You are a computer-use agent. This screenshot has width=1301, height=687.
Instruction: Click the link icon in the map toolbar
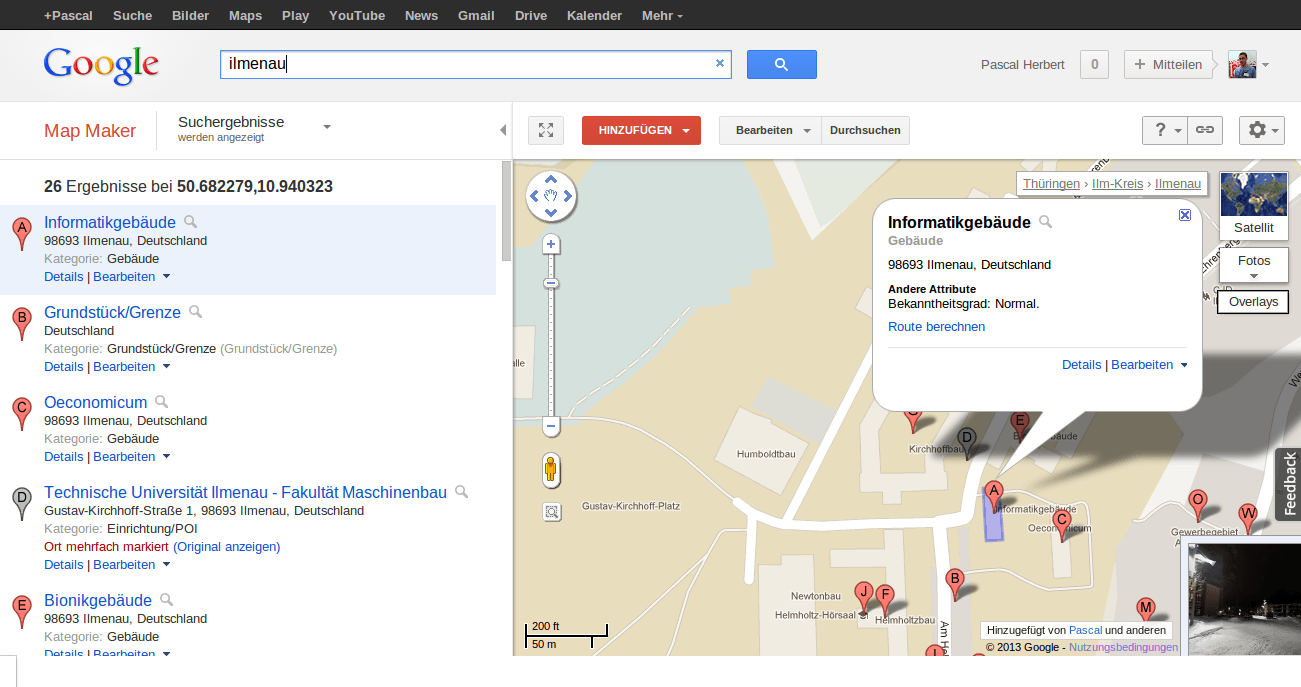[x=1205, y=130]
